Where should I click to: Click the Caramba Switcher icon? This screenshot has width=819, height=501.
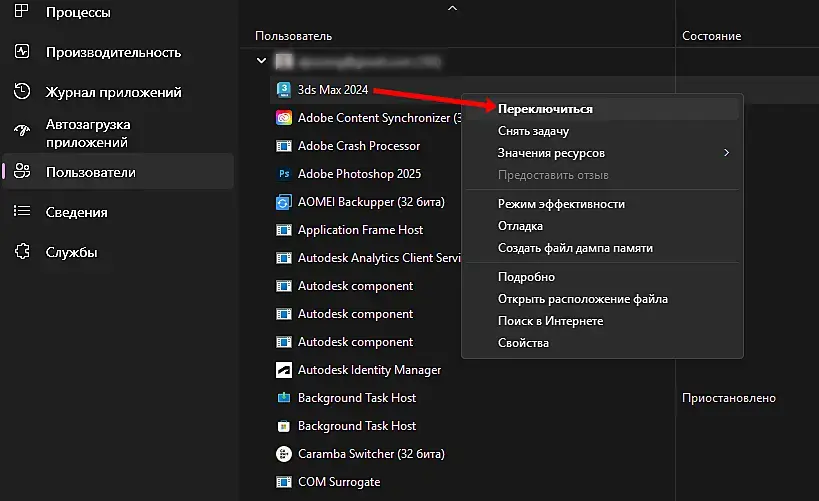[x=283, y=454]
